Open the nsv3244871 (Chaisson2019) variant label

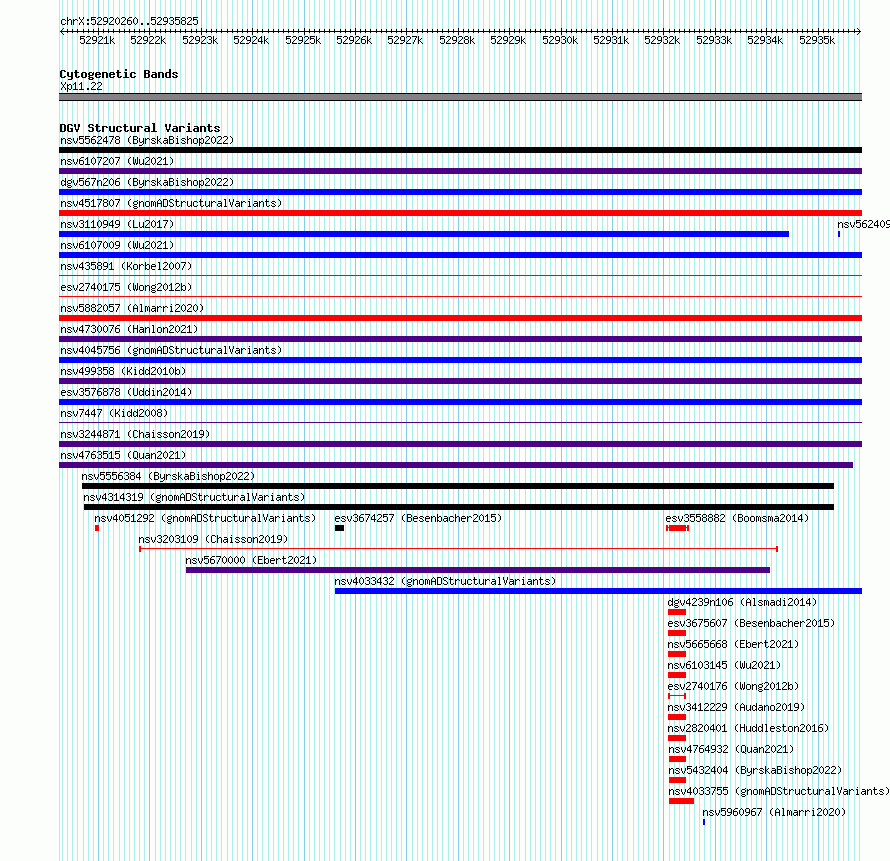(x=135, y=434)
